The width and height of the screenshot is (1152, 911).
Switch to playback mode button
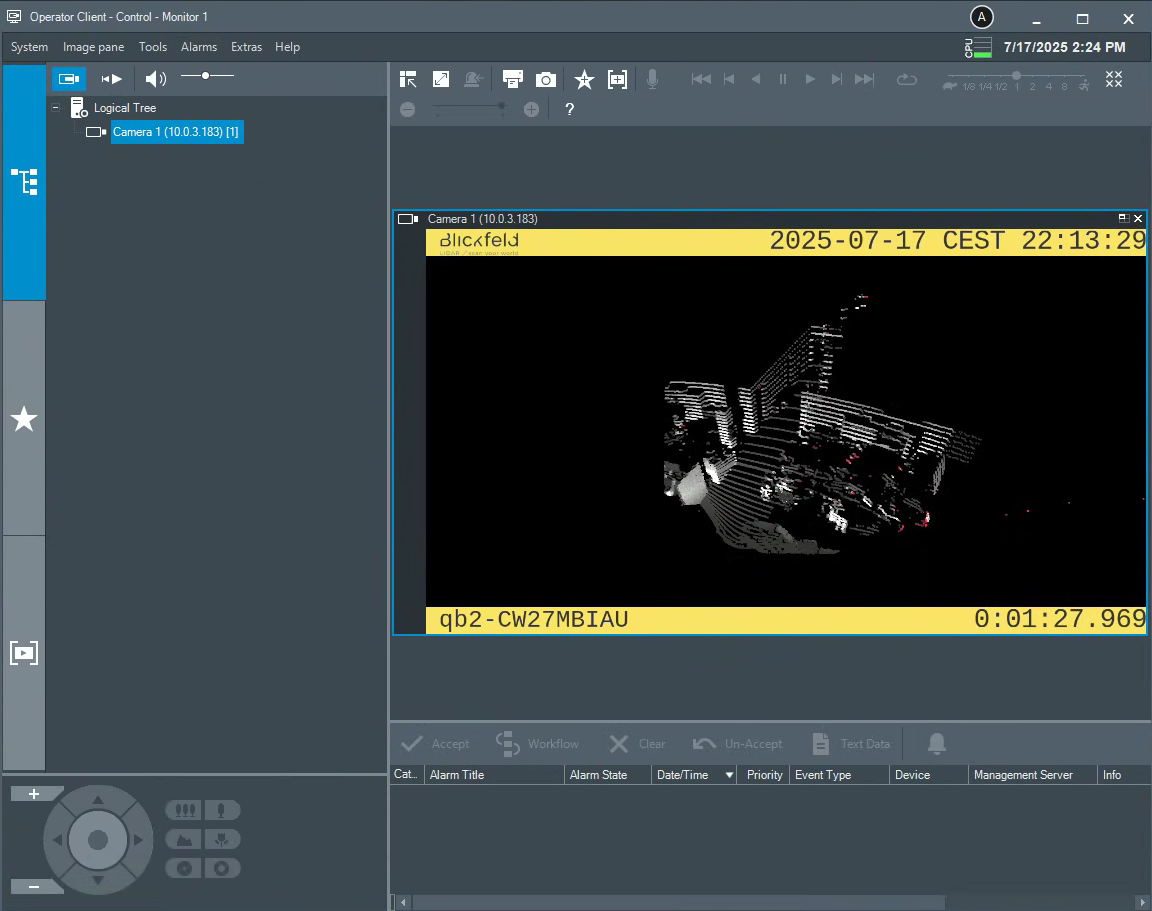pos(112,79)
